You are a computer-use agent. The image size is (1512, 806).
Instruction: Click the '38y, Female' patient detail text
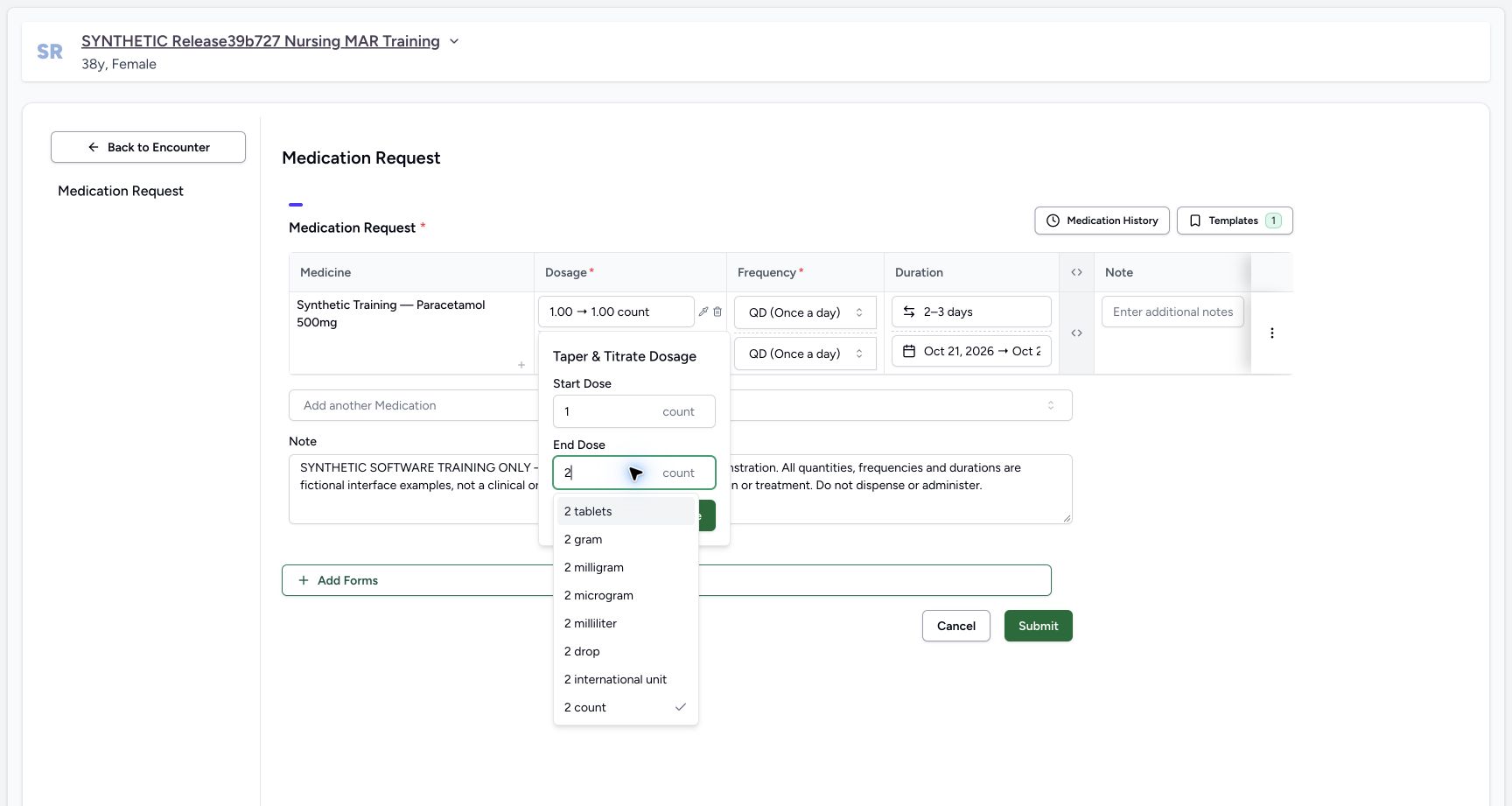tap(119, 64)
